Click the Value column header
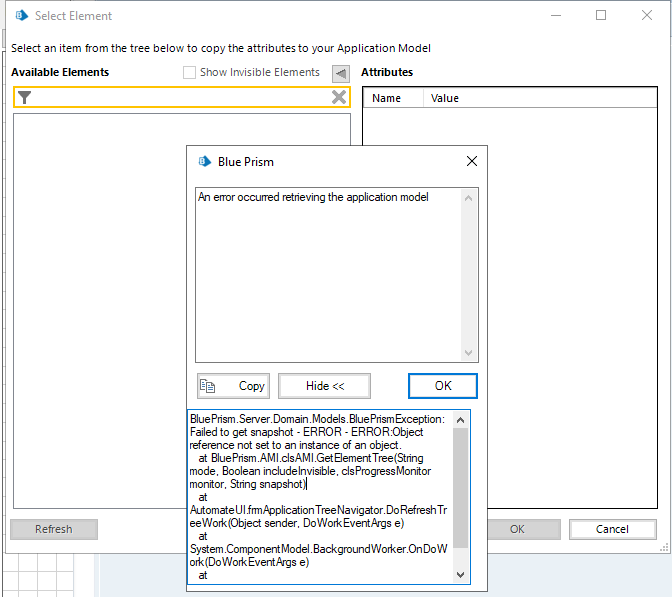The width and height of the screenshot is (672, 597). tap(445, 98)
